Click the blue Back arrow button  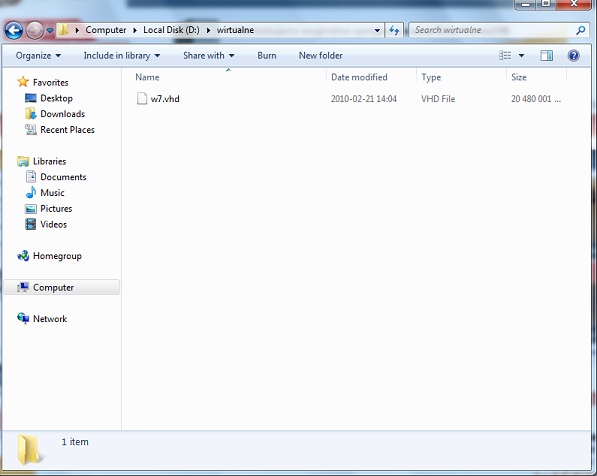click(14, 30)
